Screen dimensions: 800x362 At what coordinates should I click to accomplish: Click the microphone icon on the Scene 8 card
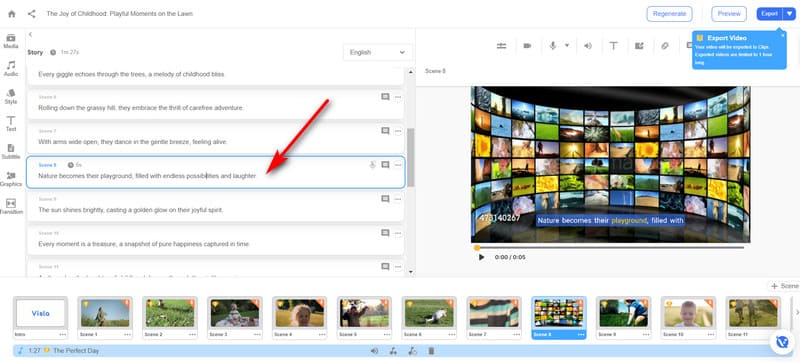coord(372,165)
